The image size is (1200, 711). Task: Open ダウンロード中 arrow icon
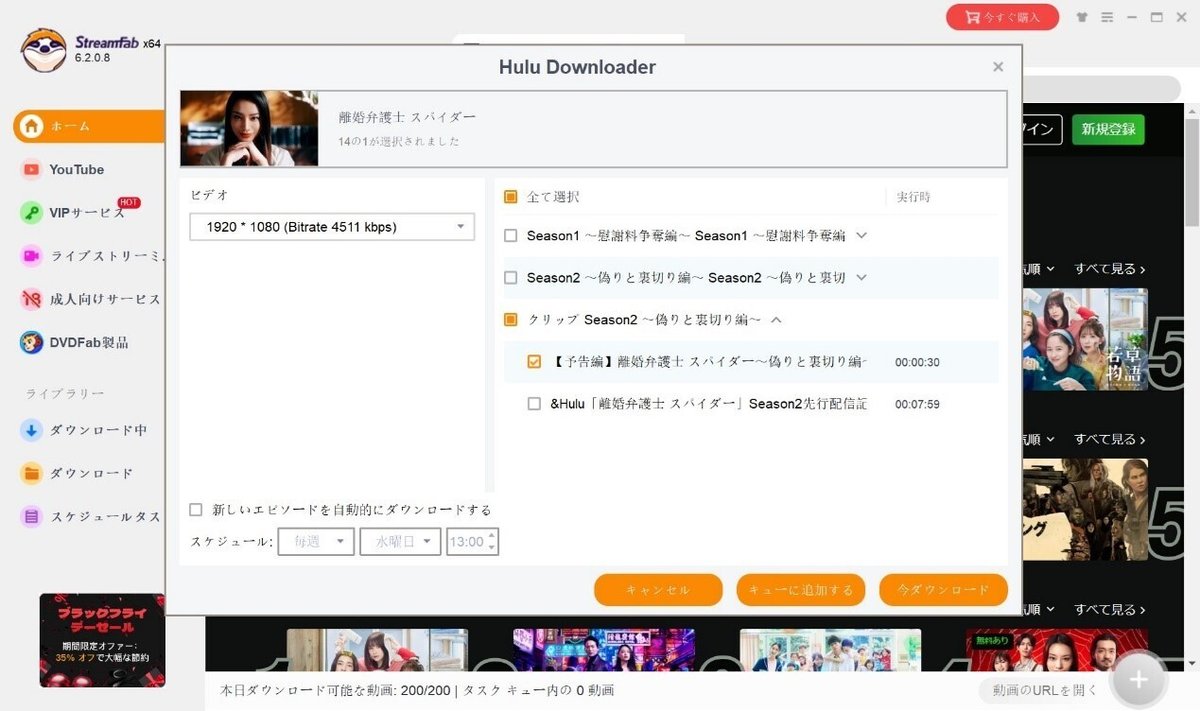(31, 430)
